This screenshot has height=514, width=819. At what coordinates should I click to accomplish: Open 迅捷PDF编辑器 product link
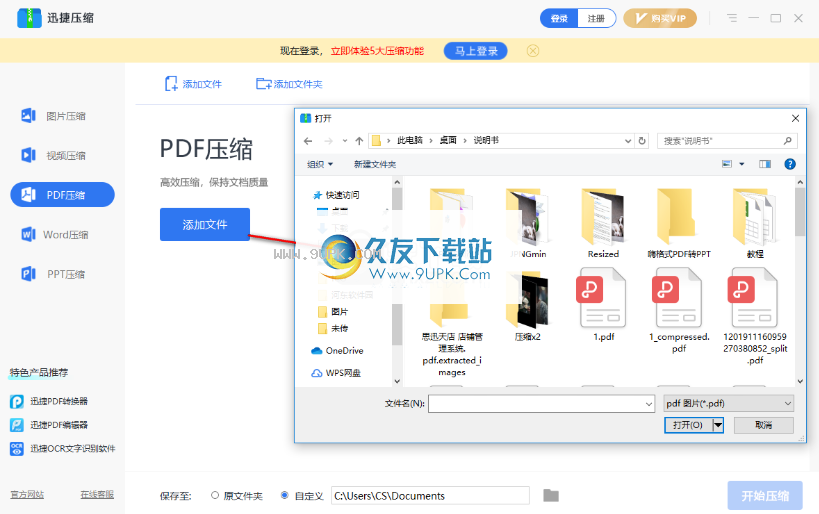pos(49,425)
